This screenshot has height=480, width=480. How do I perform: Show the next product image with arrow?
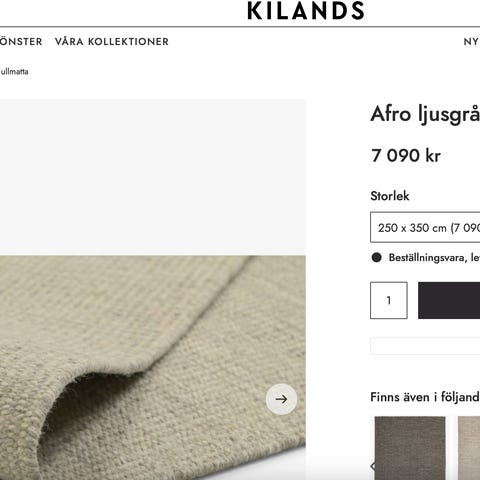point(281,399)
